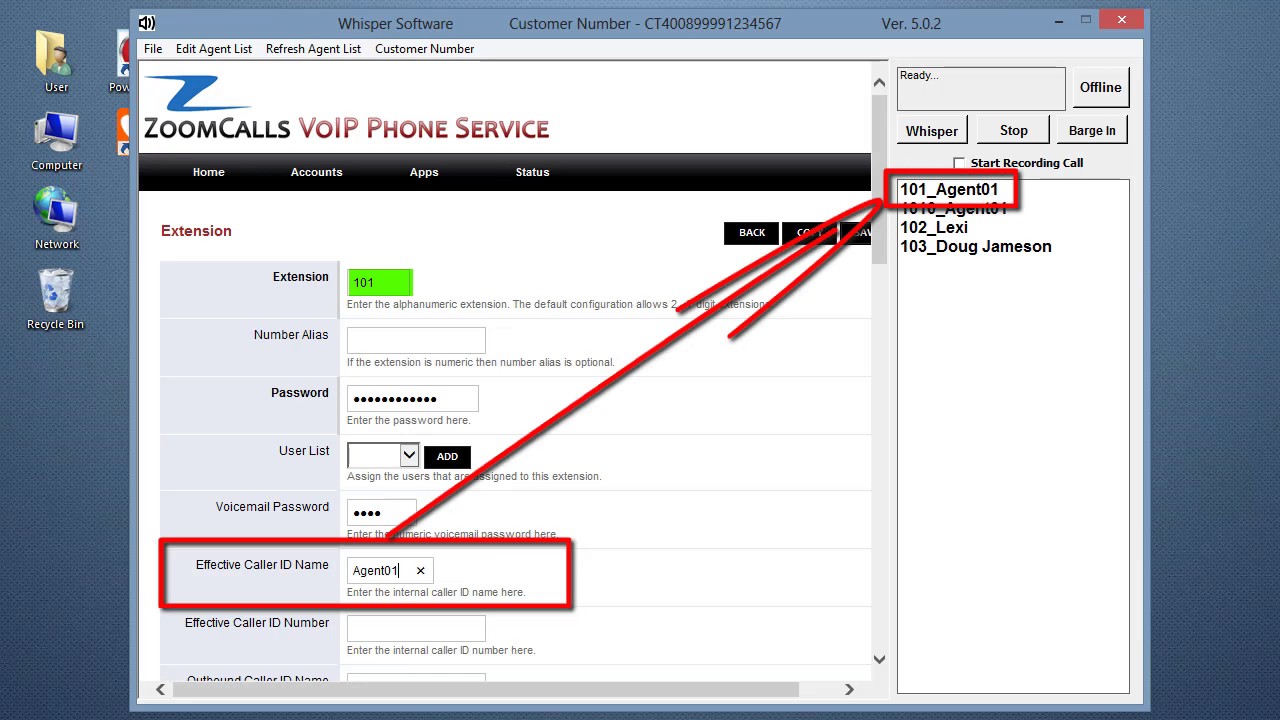Click the ADD button next to User List
This screenshot has height=720, width=1280.
click(x=447, y=457)
